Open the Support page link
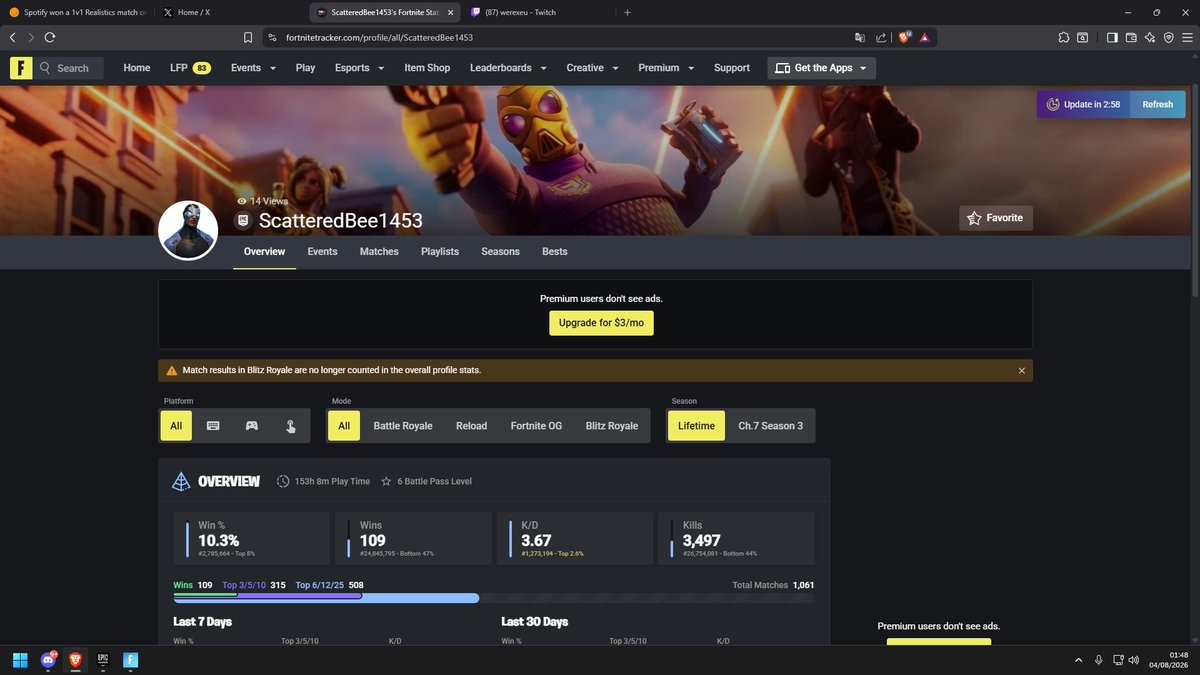Image resolution: width=1200 pixels, height=675 pixels. coord(732,68)
